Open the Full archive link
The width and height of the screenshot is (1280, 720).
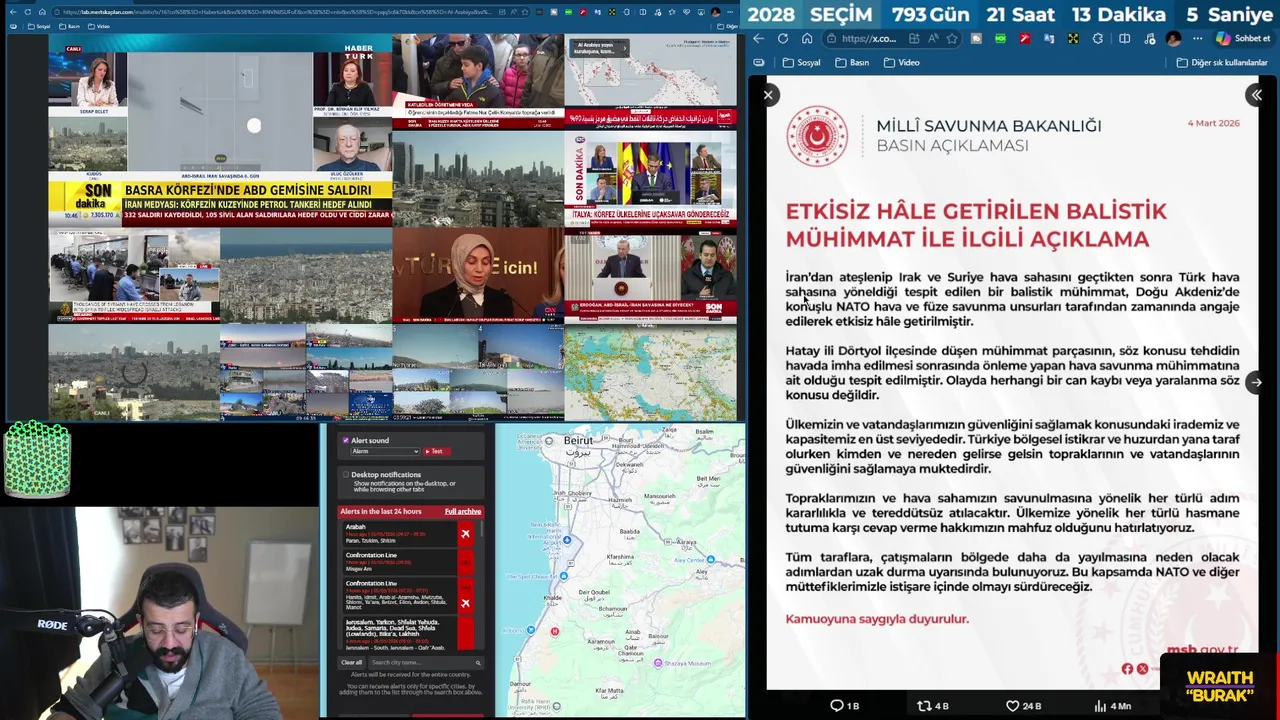[463, 511]
